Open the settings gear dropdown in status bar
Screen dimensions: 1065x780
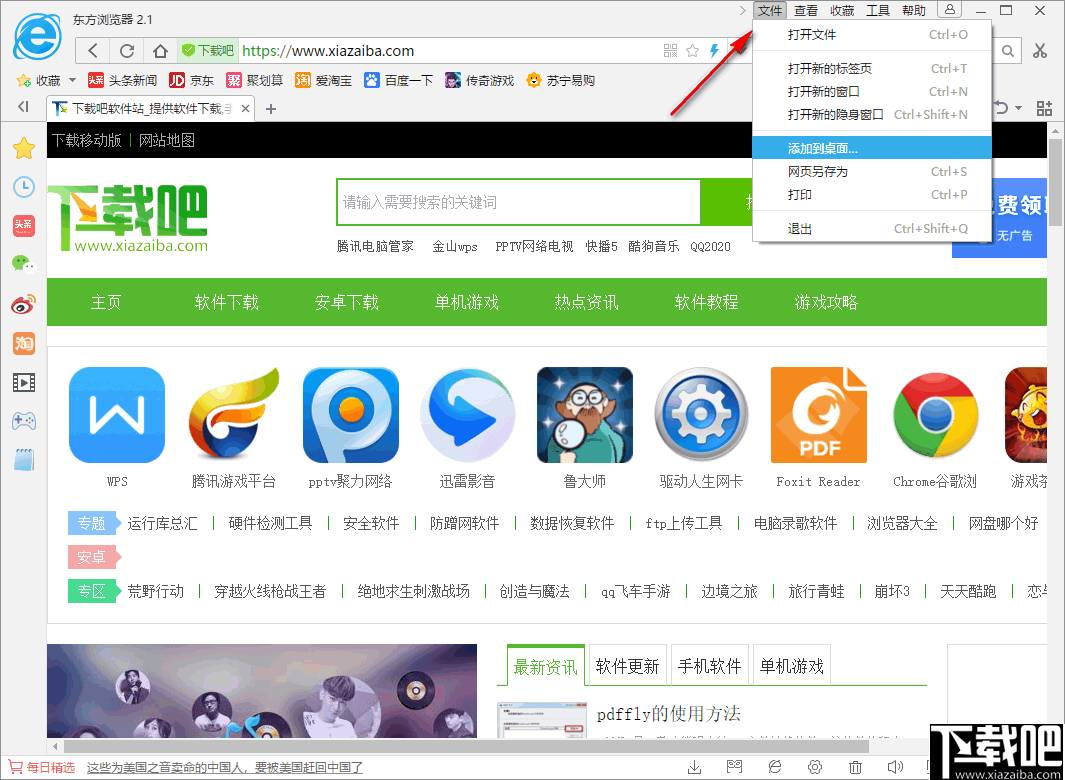815,765
